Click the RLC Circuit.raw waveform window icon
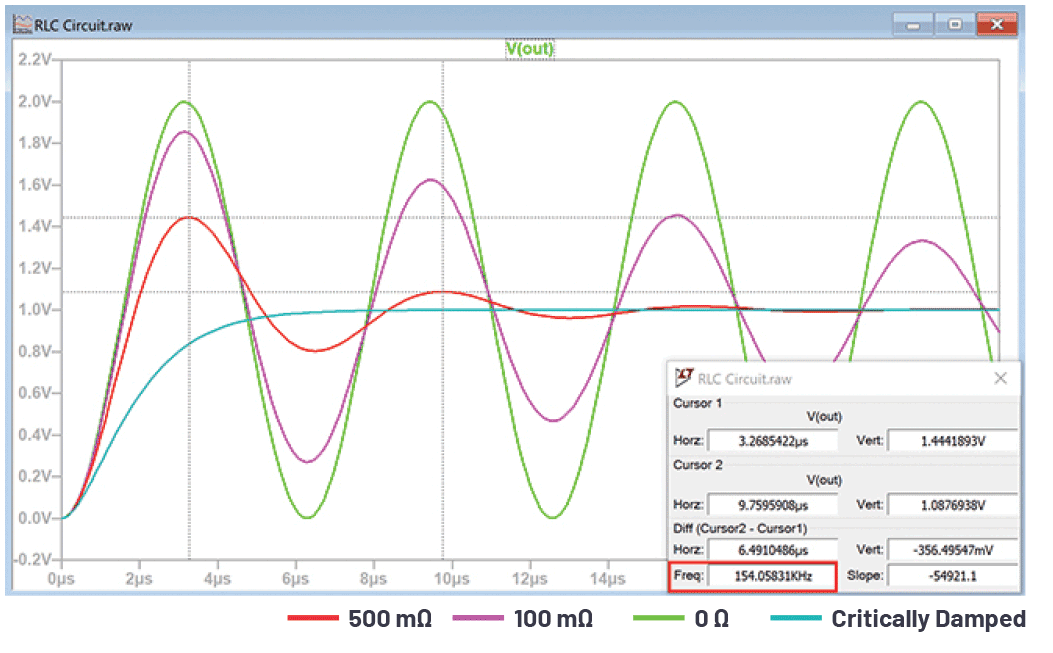This screenshot has height=653, width=1053. 22,25
